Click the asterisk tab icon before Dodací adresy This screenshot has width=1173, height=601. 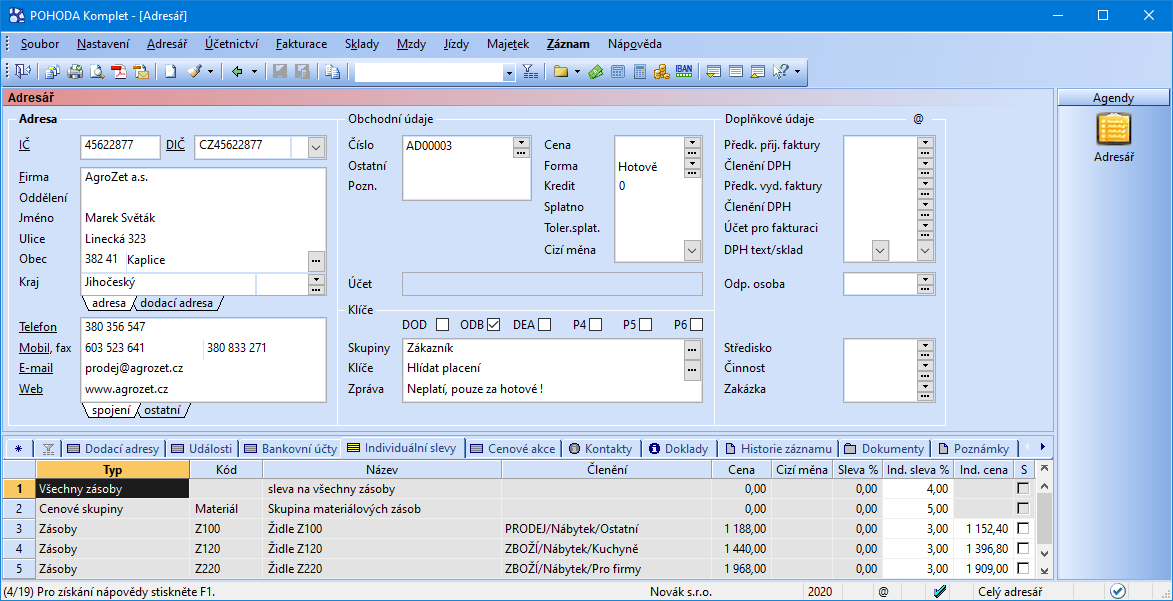[x=19, y=449]
